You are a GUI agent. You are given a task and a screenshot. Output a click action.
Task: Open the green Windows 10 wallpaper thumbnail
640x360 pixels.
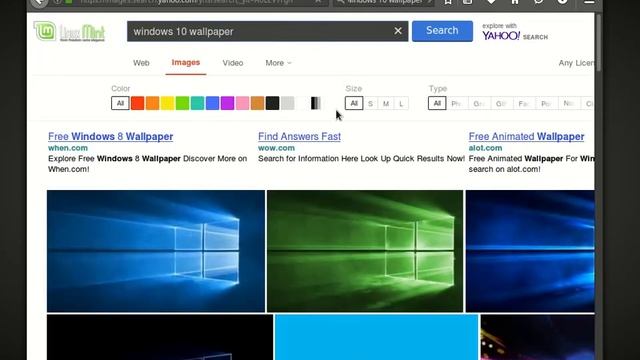point(365,251)
